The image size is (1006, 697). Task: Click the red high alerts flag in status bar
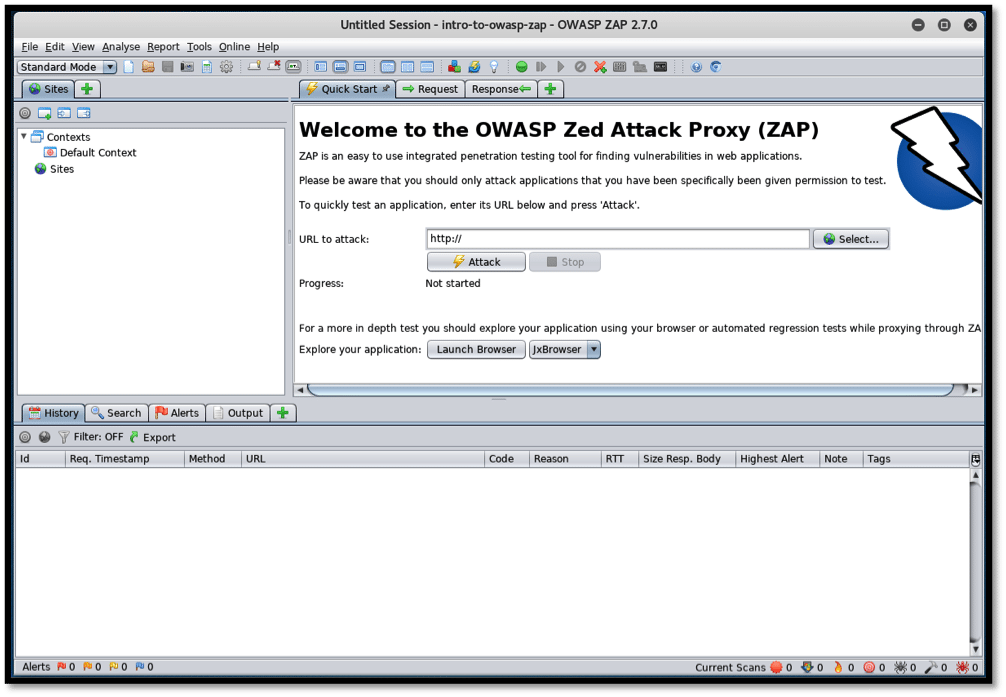point(61,667)
